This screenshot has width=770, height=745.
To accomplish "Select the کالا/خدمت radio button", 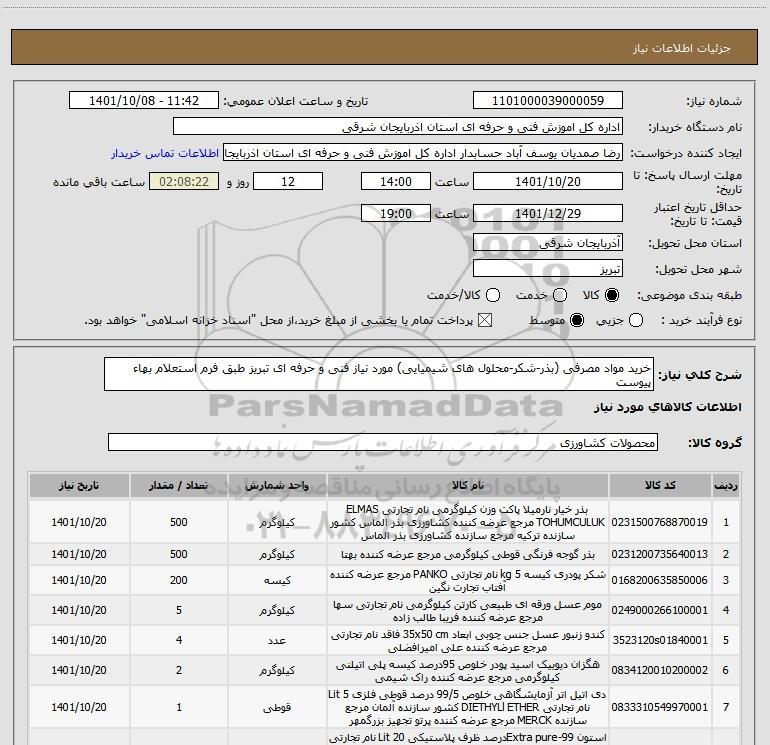I will point(493,295).
